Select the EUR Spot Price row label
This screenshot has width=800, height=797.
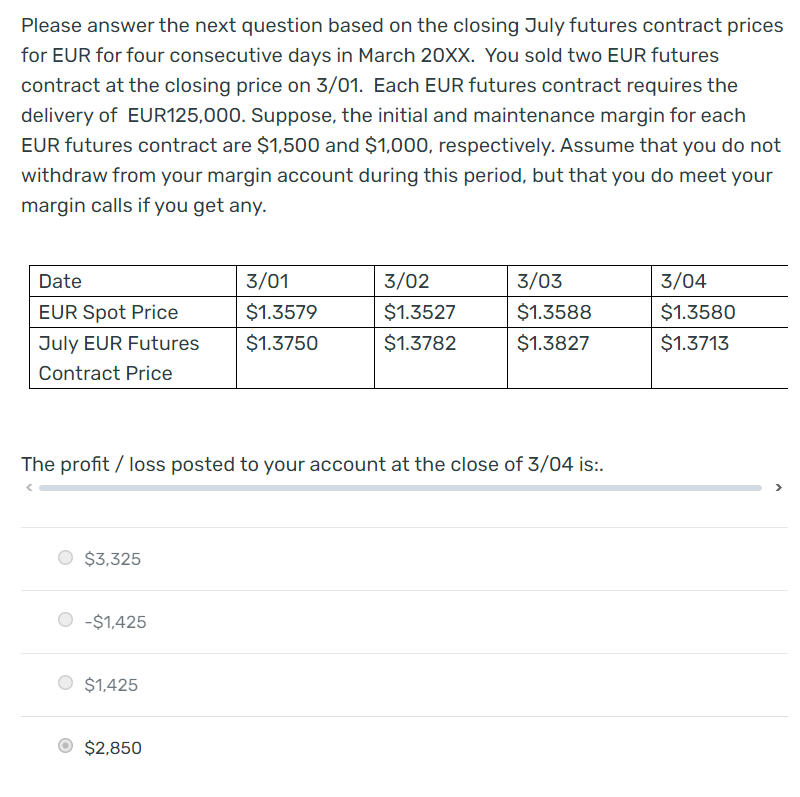108,312
